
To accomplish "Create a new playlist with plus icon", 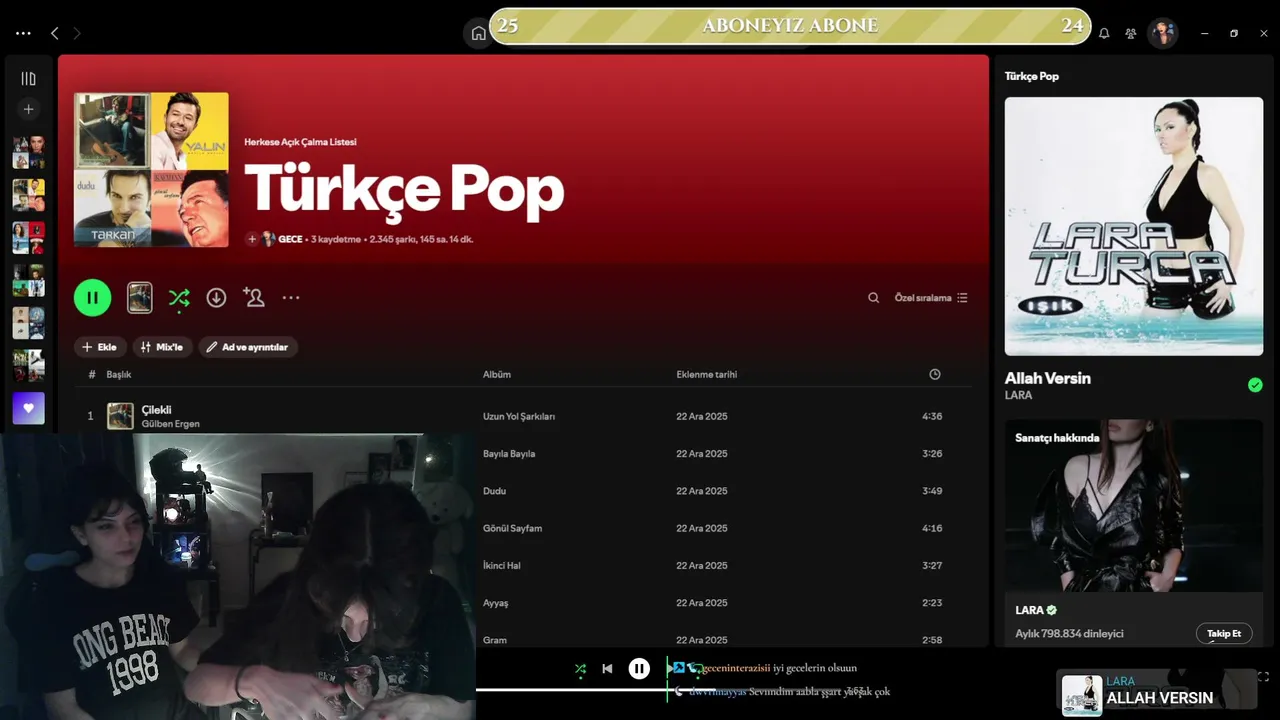I will pyautogui.click(x=28, y=109).
